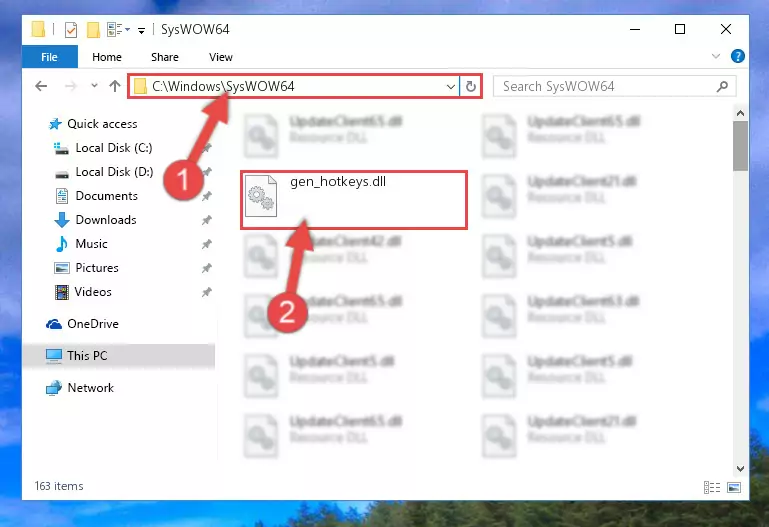This screenshot has width=769, height=527.
Task: Select Quick access in navigation pane
Action: tap(102, 124)
